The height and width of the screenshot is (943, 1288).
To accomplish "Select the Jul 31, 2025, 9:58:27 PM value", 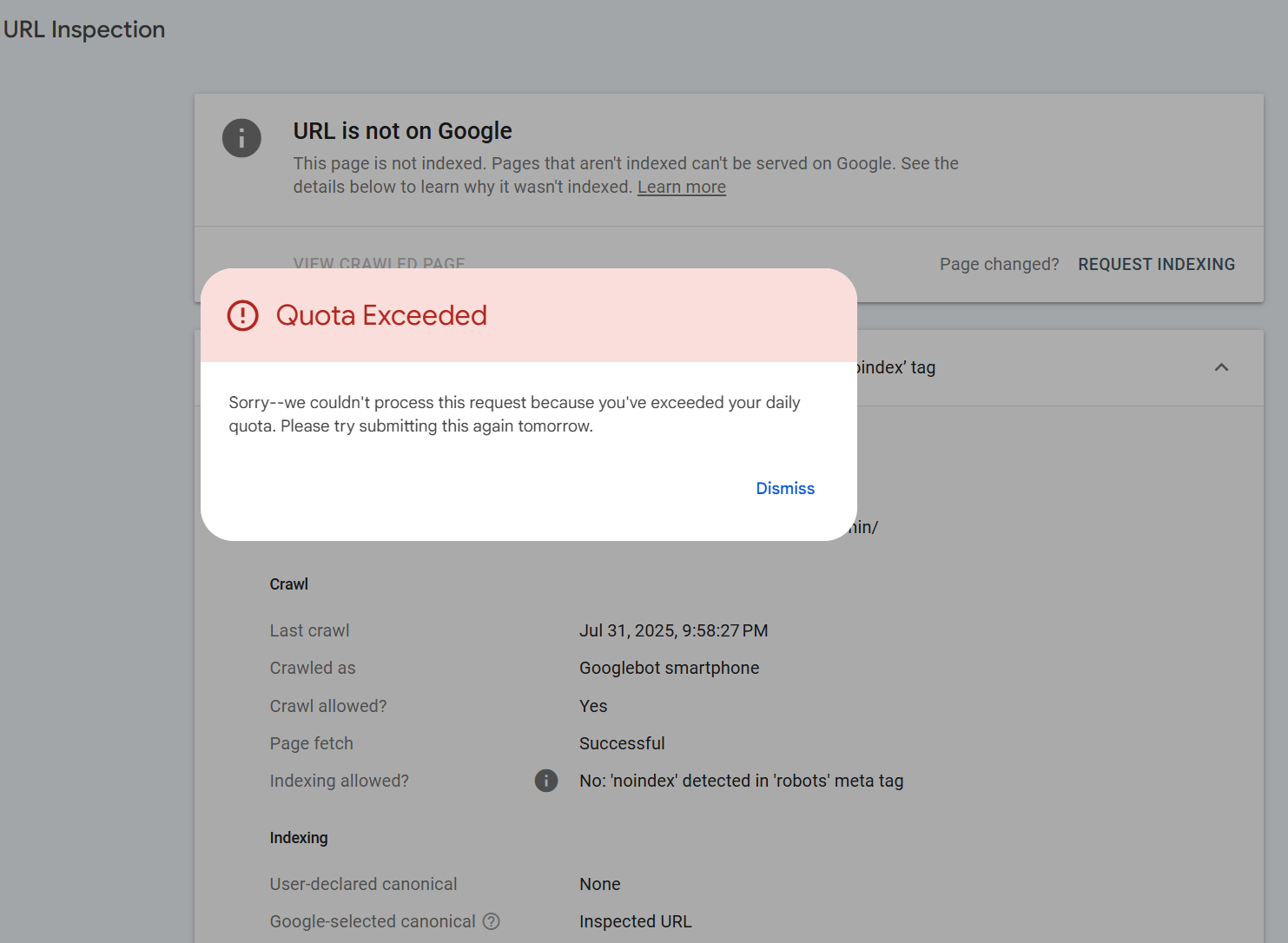I will point(674,630).
